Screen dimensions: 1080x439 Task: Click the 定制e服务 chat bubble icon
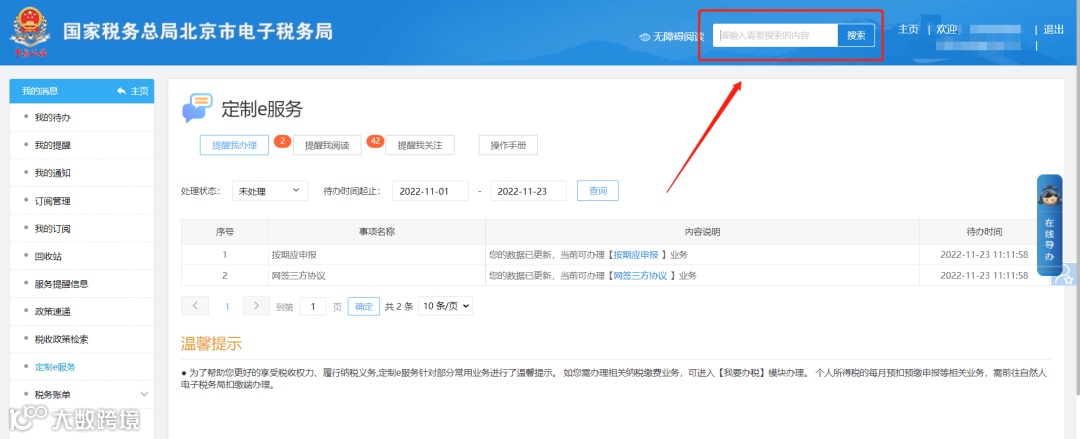(x=197, y=108)
